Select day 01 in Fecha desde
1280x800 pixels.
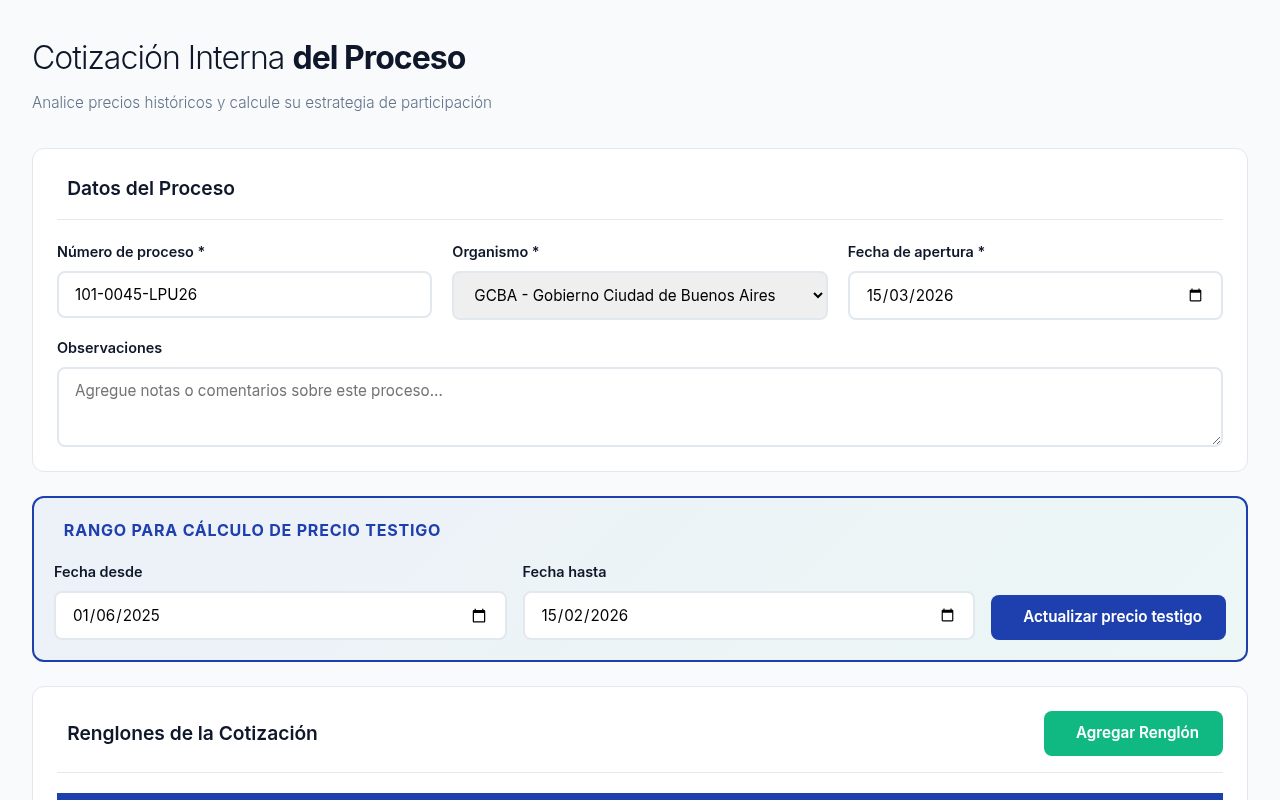pos(81,616)
